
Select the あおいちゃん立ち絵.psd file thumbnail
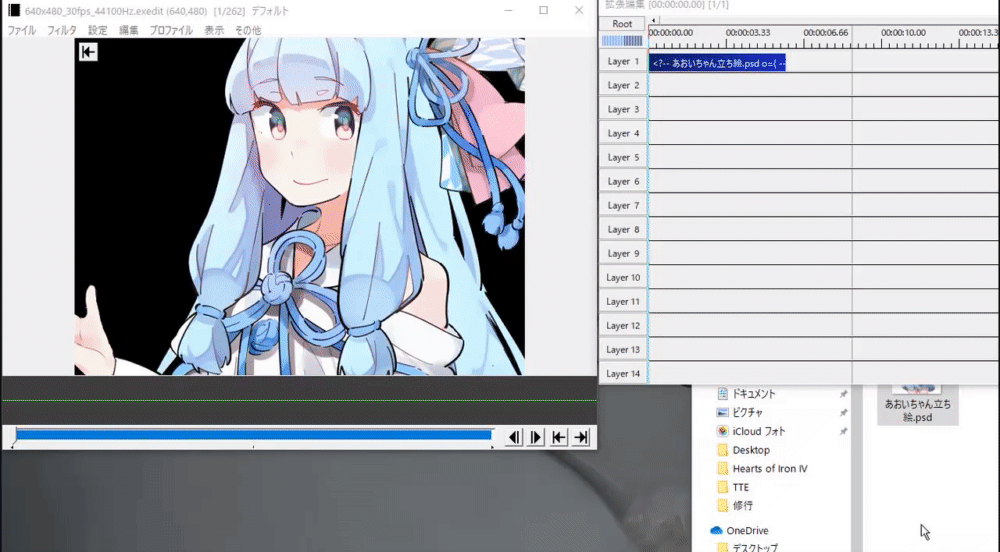[917, 404]
